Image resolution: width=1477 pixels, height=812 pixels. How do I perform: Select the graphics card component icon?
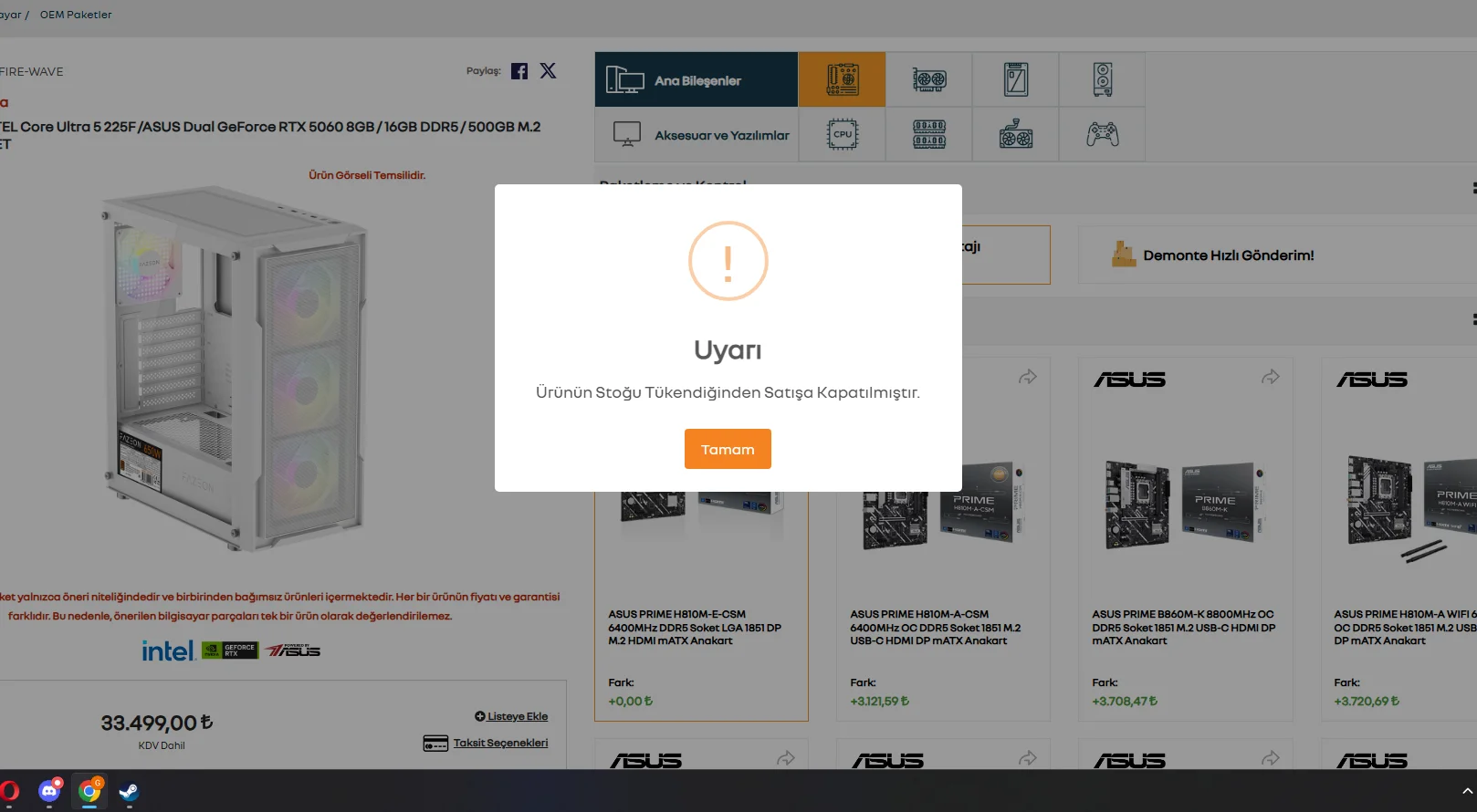[x=928, y=79]
